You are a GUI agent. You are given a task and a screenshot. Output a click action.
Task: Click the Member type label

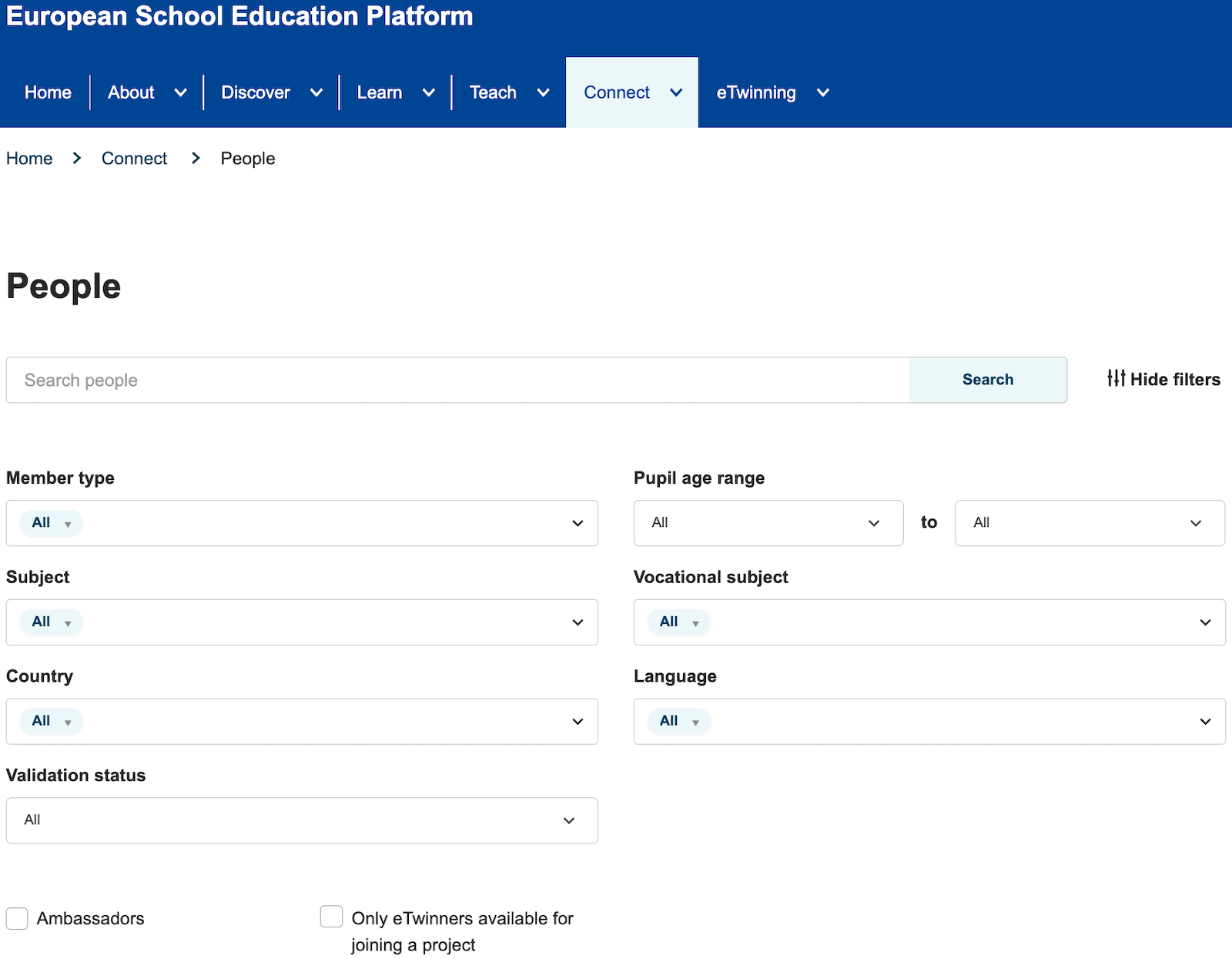(60, 478)
